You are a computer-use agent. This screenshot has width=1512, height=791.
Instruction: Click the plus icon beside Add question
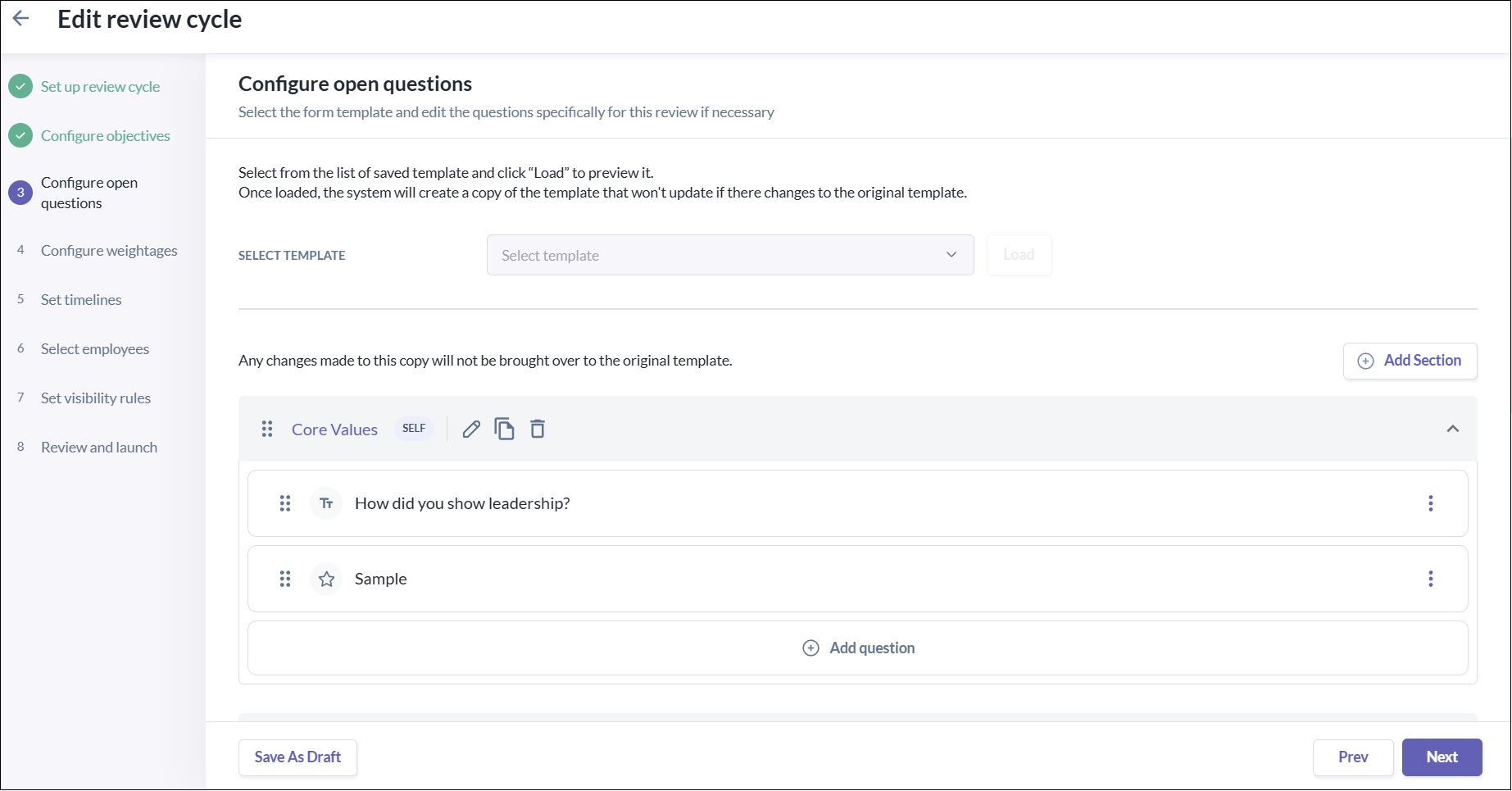click(810, 648)
